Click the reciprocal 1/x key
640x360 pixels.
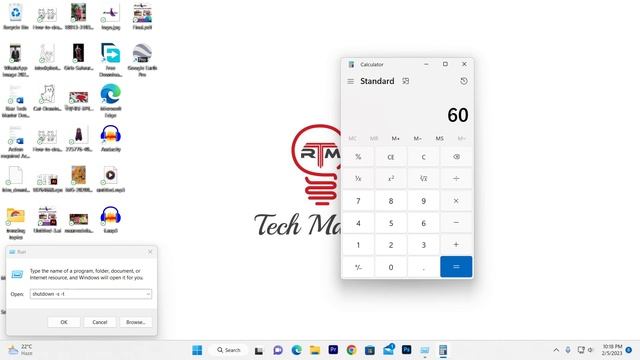click(x=358, y=179)
